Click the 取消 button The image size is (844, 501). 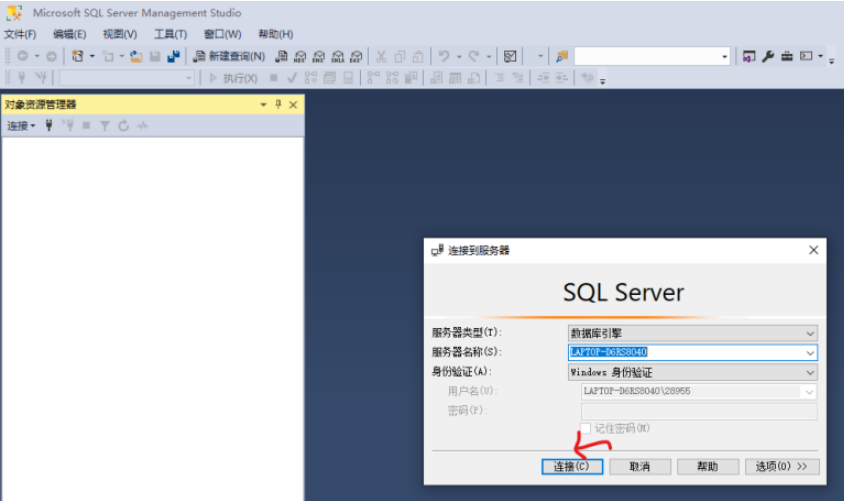(x=640, y=467)
